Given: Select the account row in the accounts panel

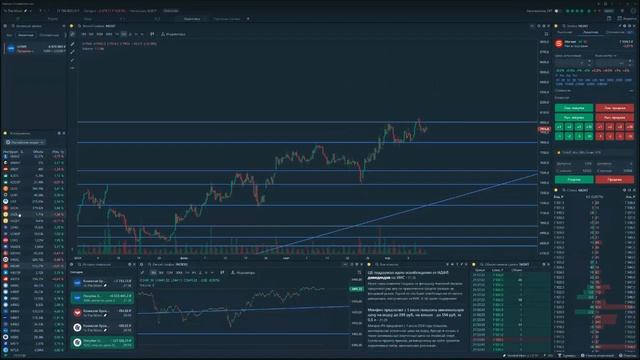Looking at the screenshot, I should coord(34,49).
